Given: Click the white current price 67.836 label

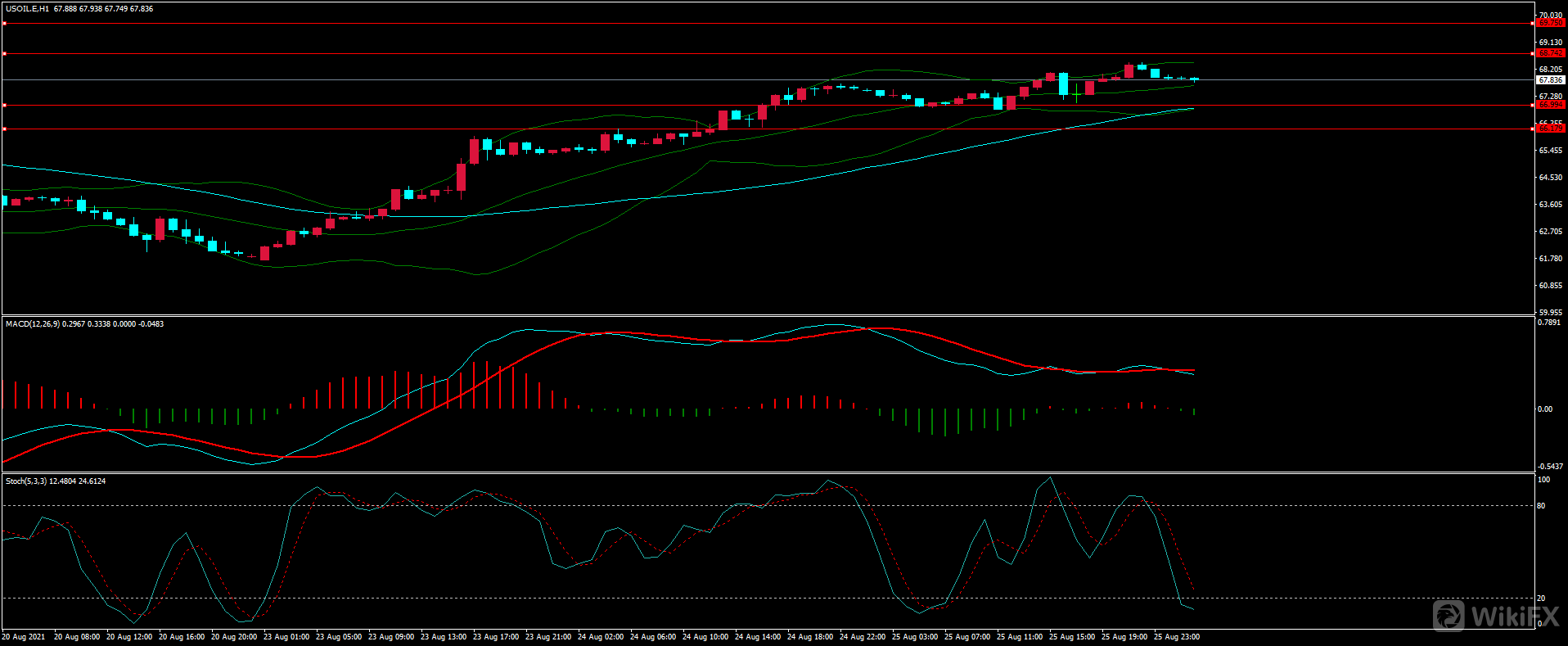Looking at the screenshot, I should (1550, 80).
